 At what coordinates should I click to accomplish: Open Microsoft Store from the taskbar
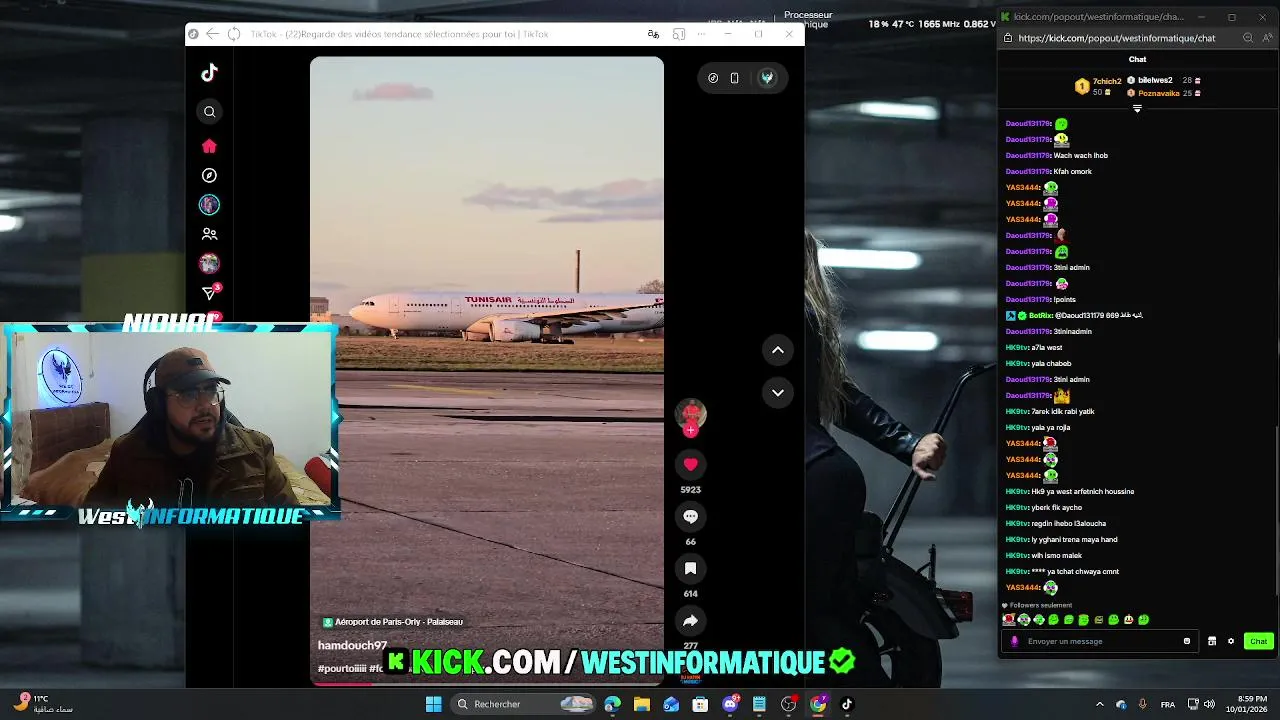pos(700,704)
